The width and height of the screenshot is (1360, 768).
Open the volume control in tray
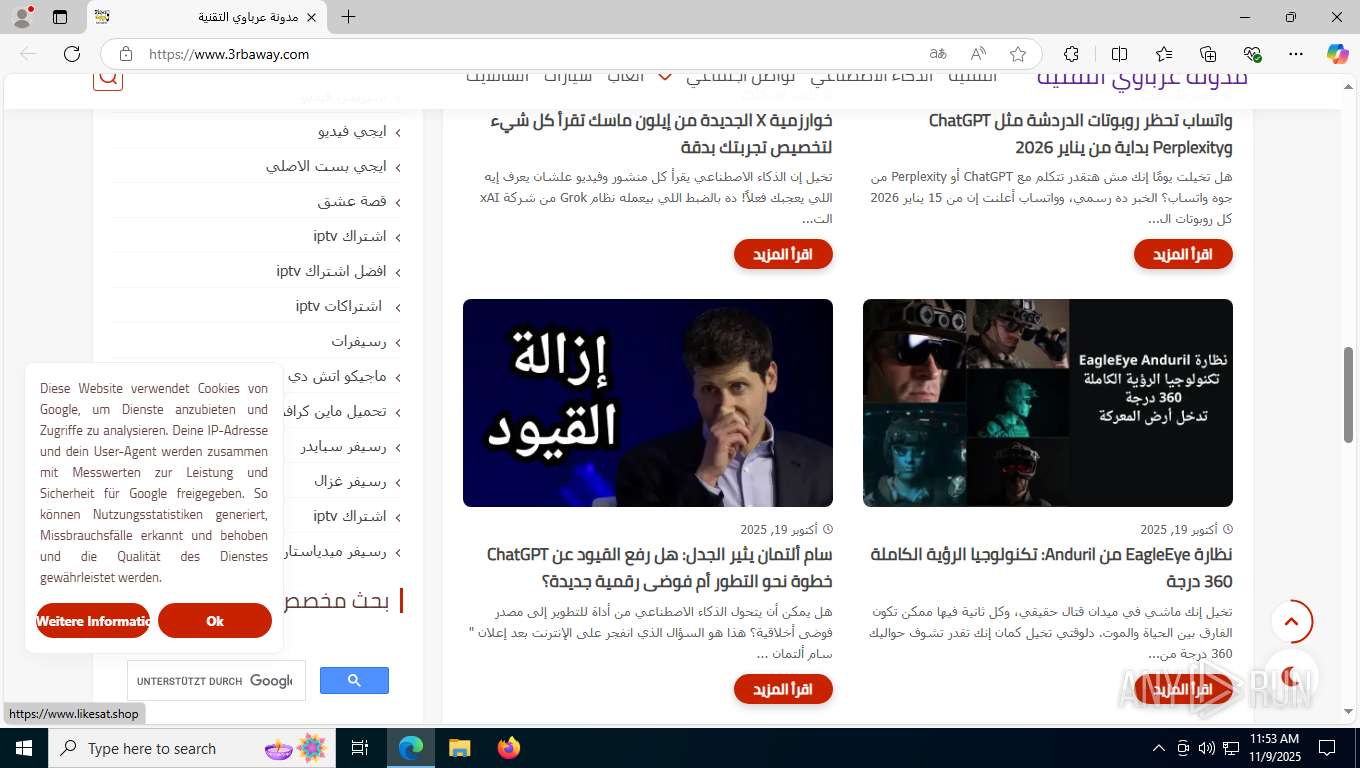coord(1206,748)
